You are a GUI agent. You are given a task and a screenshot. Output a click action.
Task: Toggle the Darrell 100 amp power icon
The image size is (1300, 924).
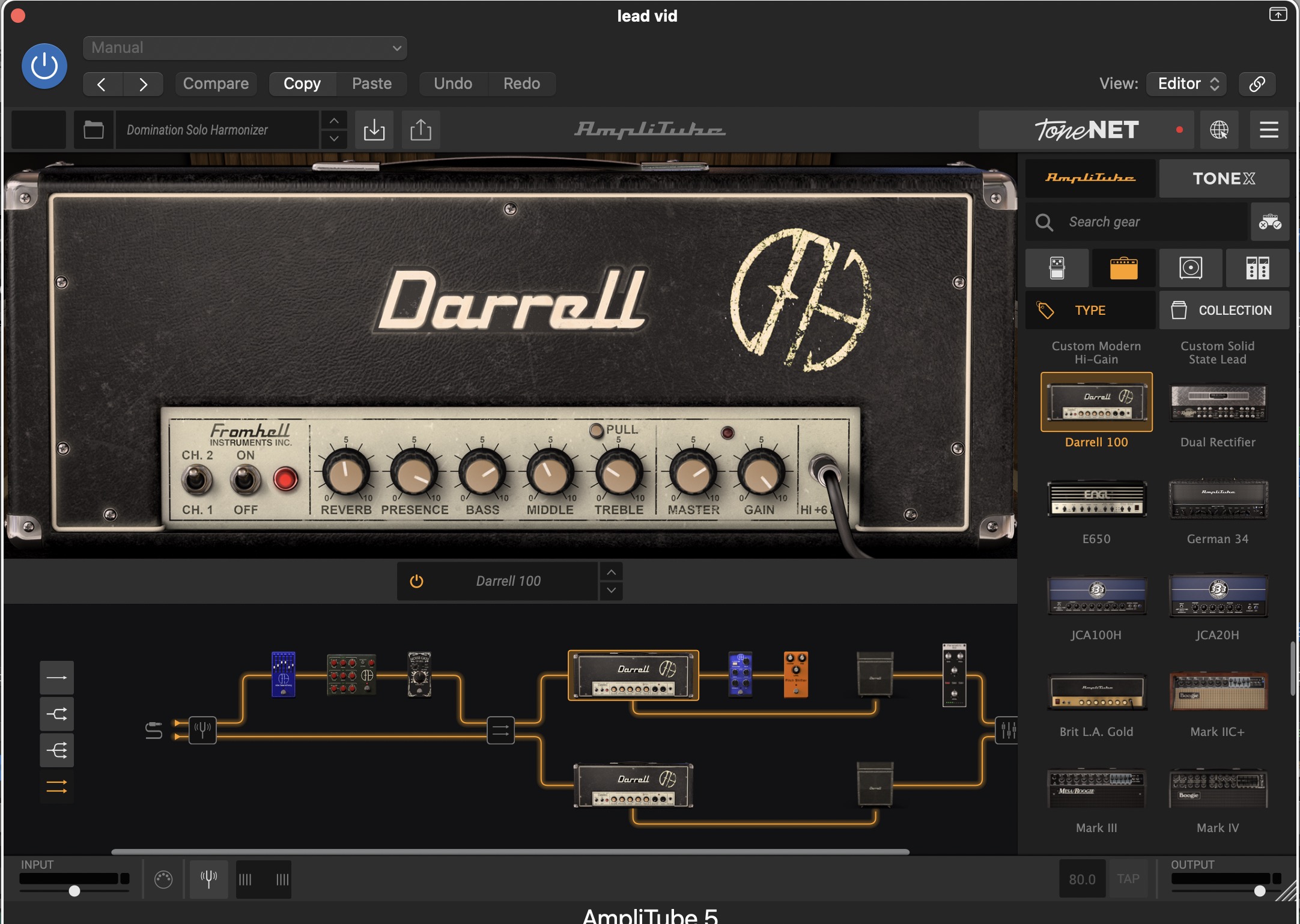(x=416, y=581)
